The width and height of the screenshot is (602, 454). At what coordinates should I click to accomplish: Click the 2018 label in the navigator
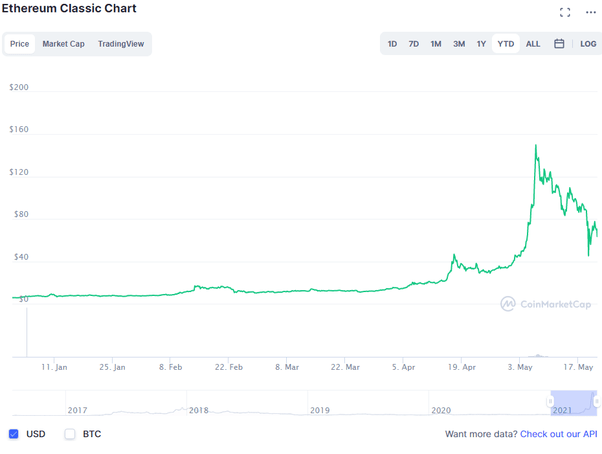(x=198, y=410)
